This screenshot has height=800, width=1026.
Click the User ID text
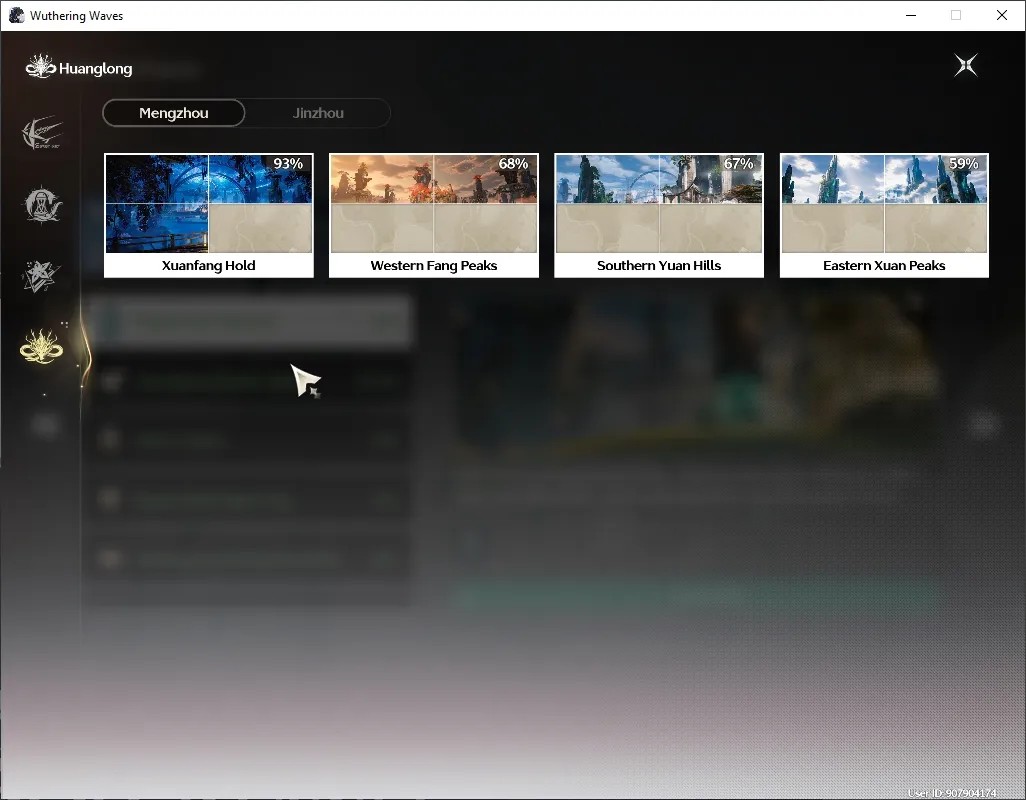(952, 793)
